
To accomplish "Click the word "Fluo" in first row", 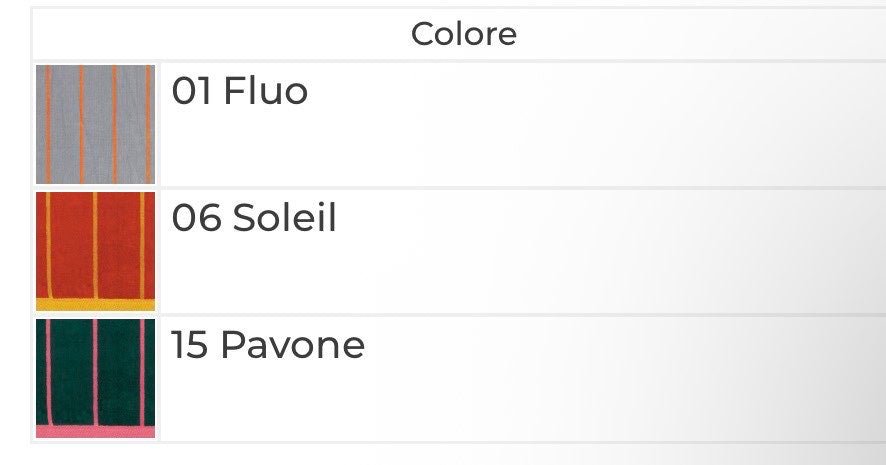I will click(265, 91).
